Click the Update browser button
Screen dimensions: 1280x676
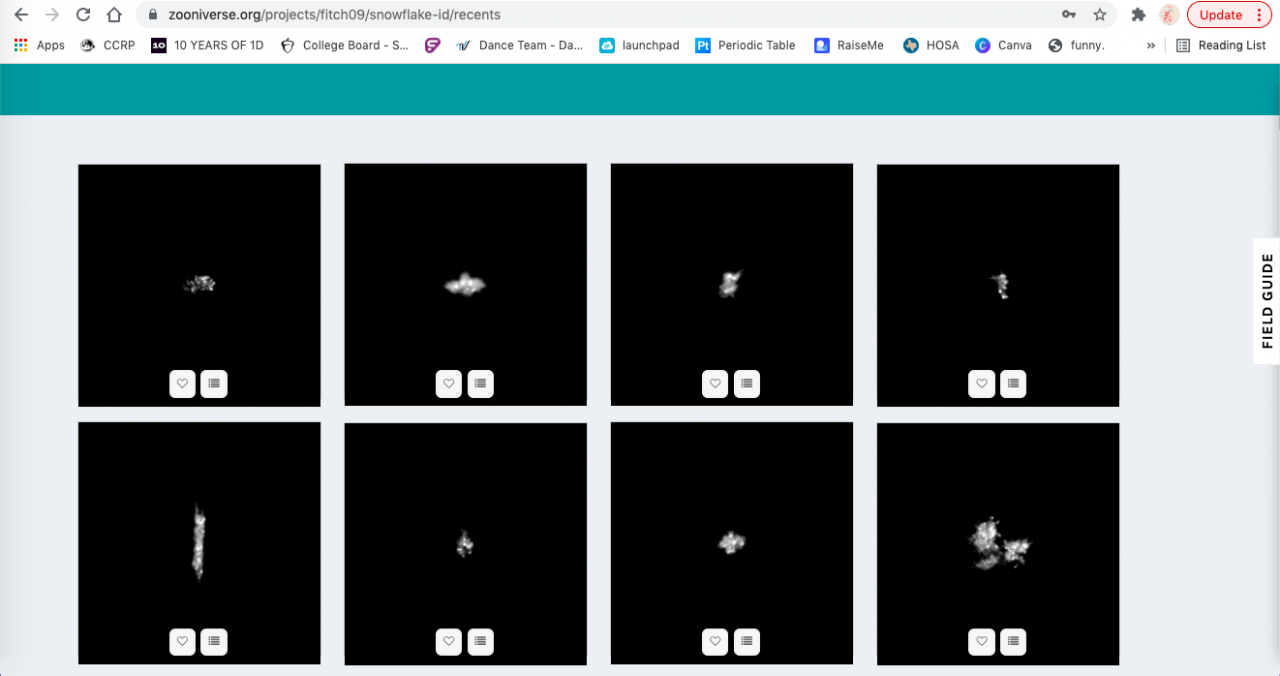tap(1230, 15)
